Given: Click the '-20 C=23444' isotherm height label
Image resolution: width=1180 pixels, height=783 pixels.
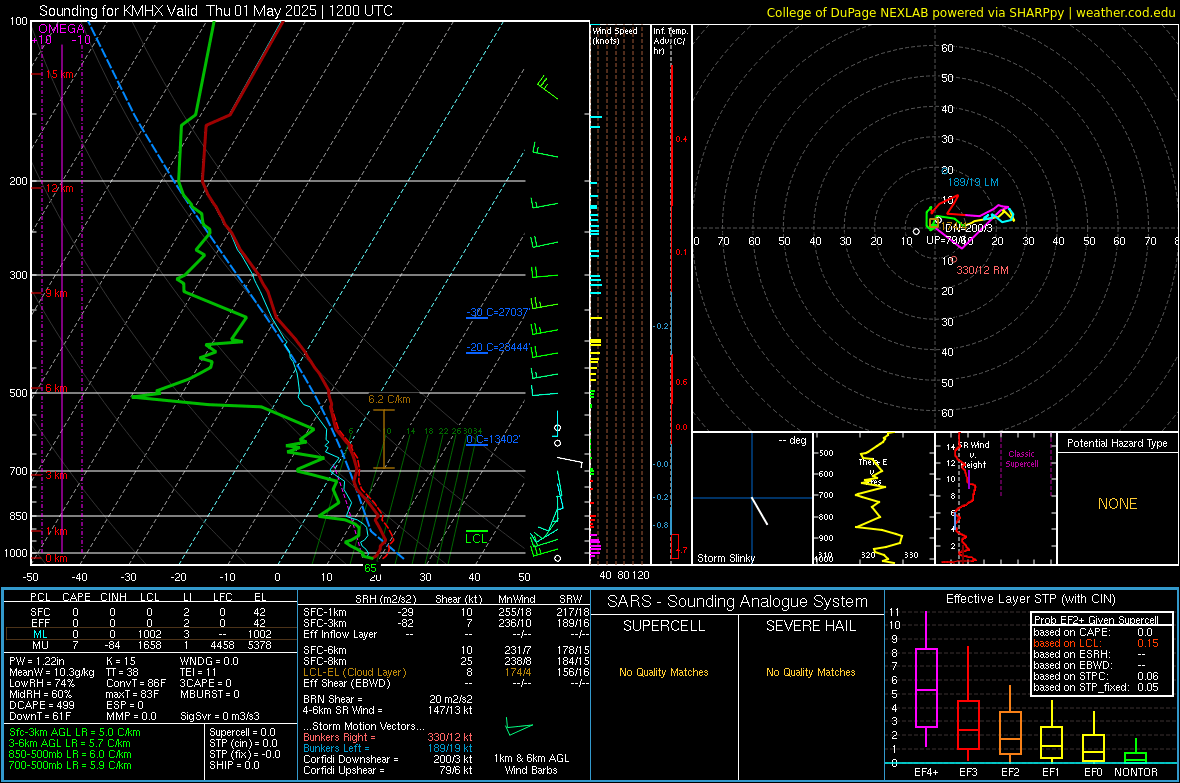Looking at the screenshot, I should (498, 347).
